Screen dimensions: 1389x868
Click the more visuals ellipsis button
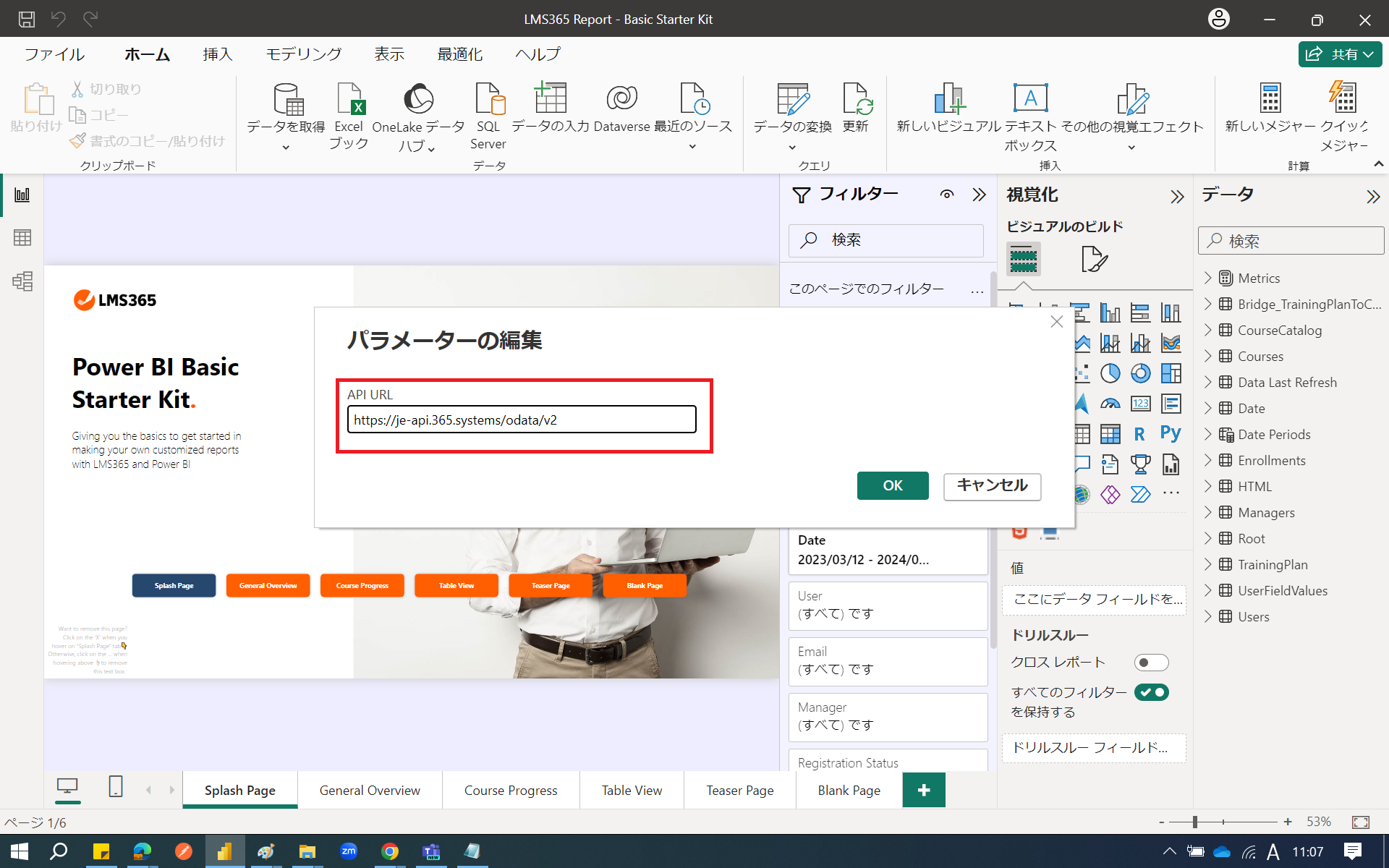[x=1171, y=493]
